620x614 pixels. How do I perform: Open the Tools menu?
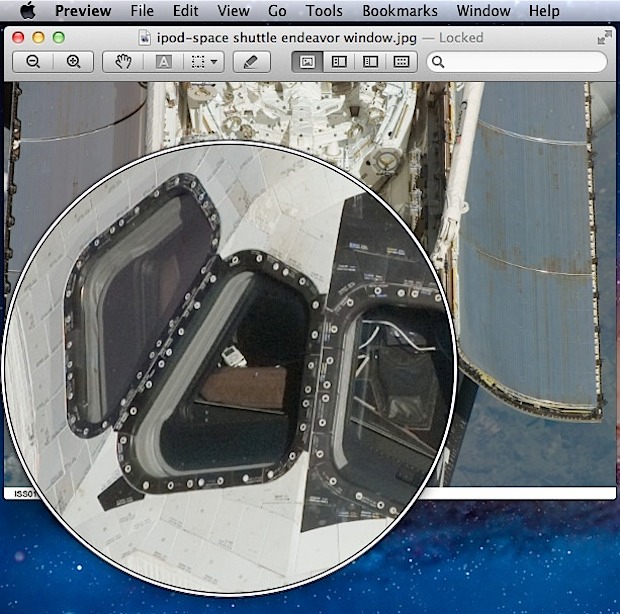(x=324, y=11)
